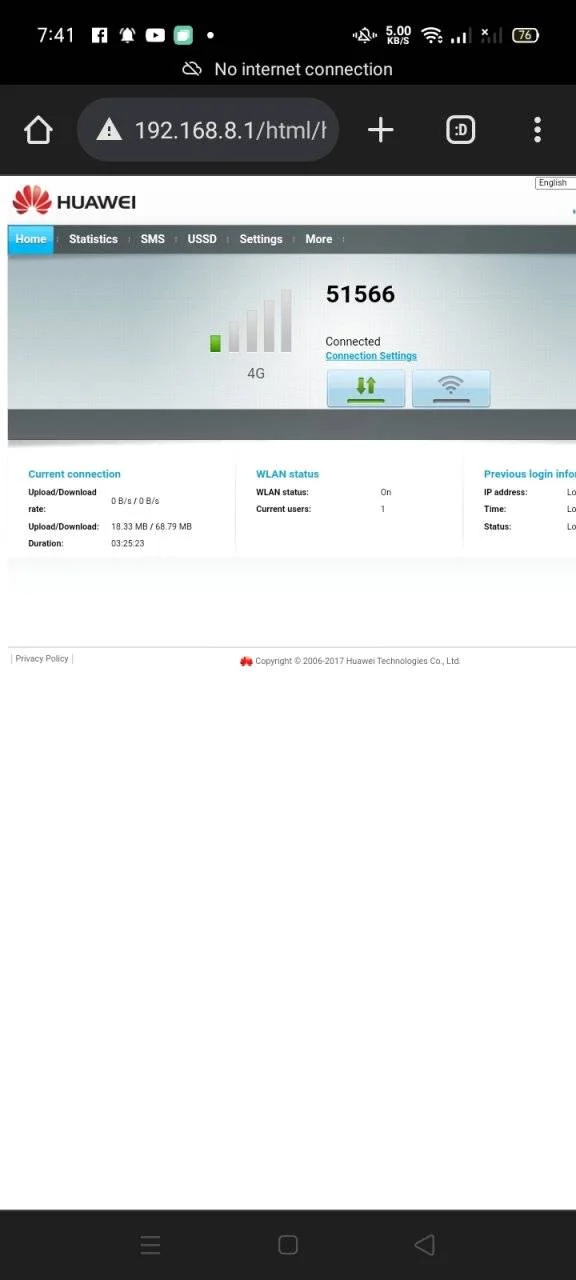The width and height of the screenshot is (576, 1280).
Task: Click the Previous login information heading
Action: 530,474
